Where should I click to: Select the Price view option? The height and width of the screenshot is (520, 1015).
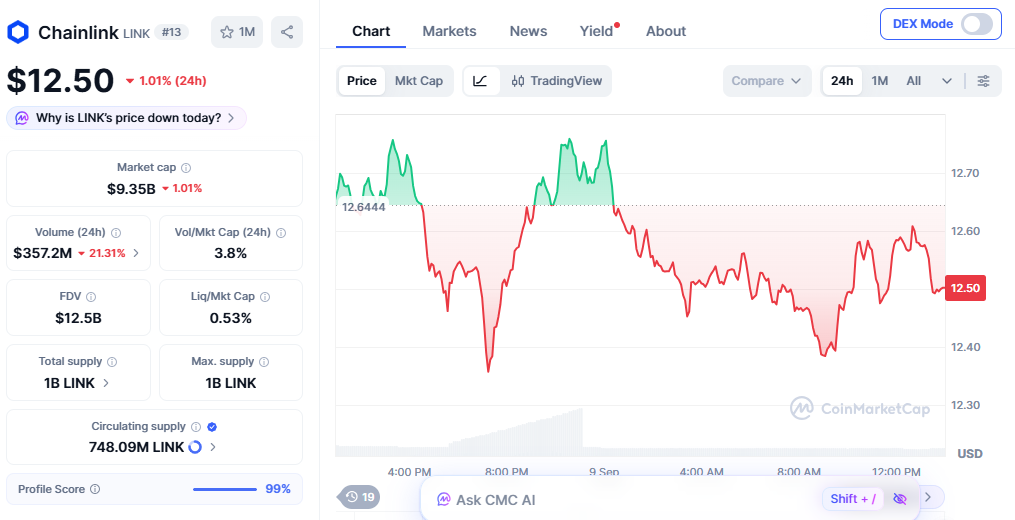(362, 81)
